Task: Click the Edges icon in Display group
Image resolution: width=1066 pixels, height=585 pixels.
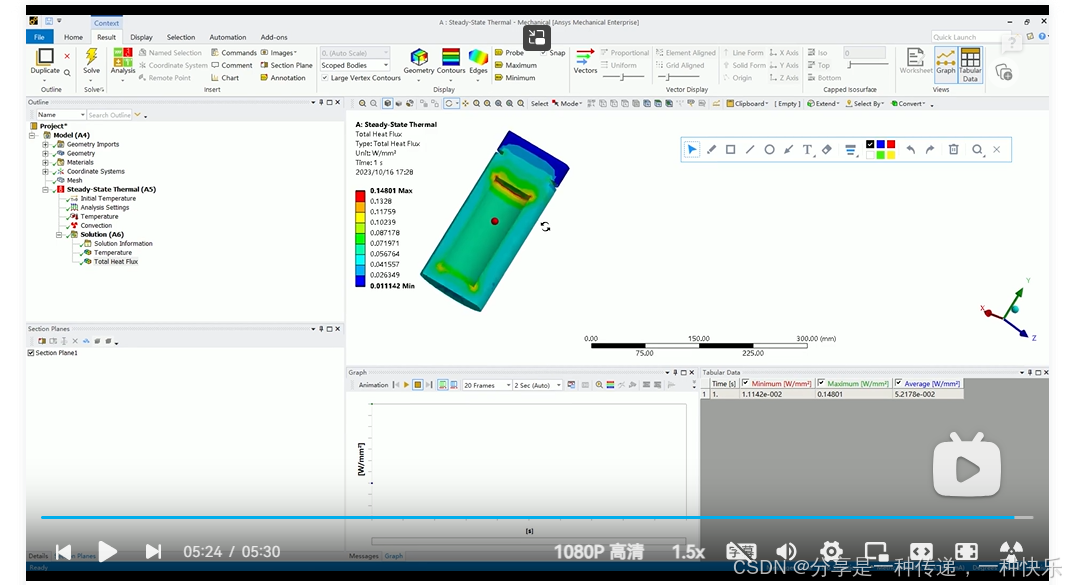Action: pos(478,60)
